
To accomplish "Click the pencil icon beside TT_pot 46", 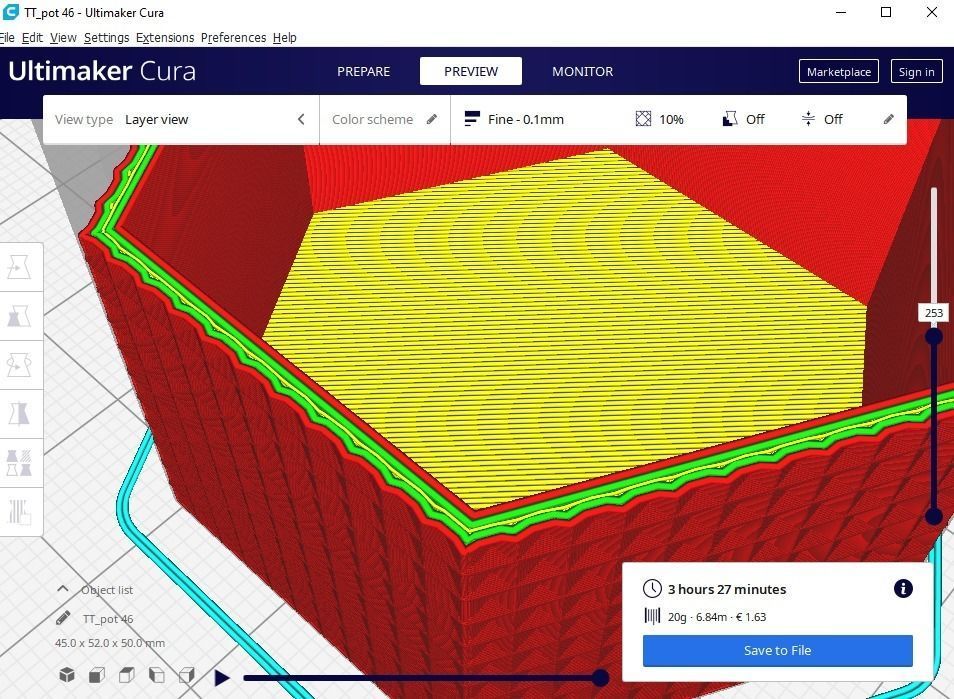I will pos(63,618).
